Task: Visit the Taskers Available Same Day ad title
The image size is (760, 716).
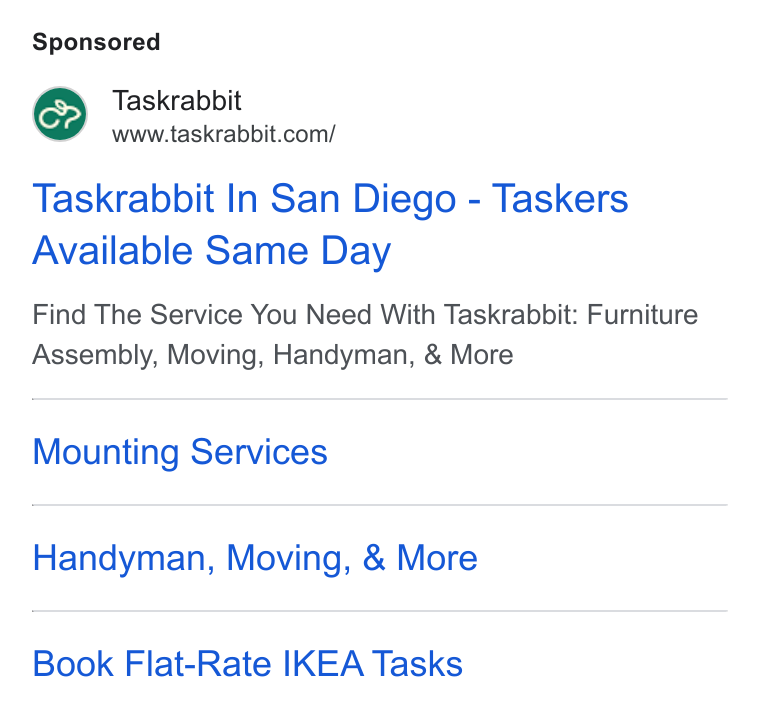Action: [x=330, y=224]
